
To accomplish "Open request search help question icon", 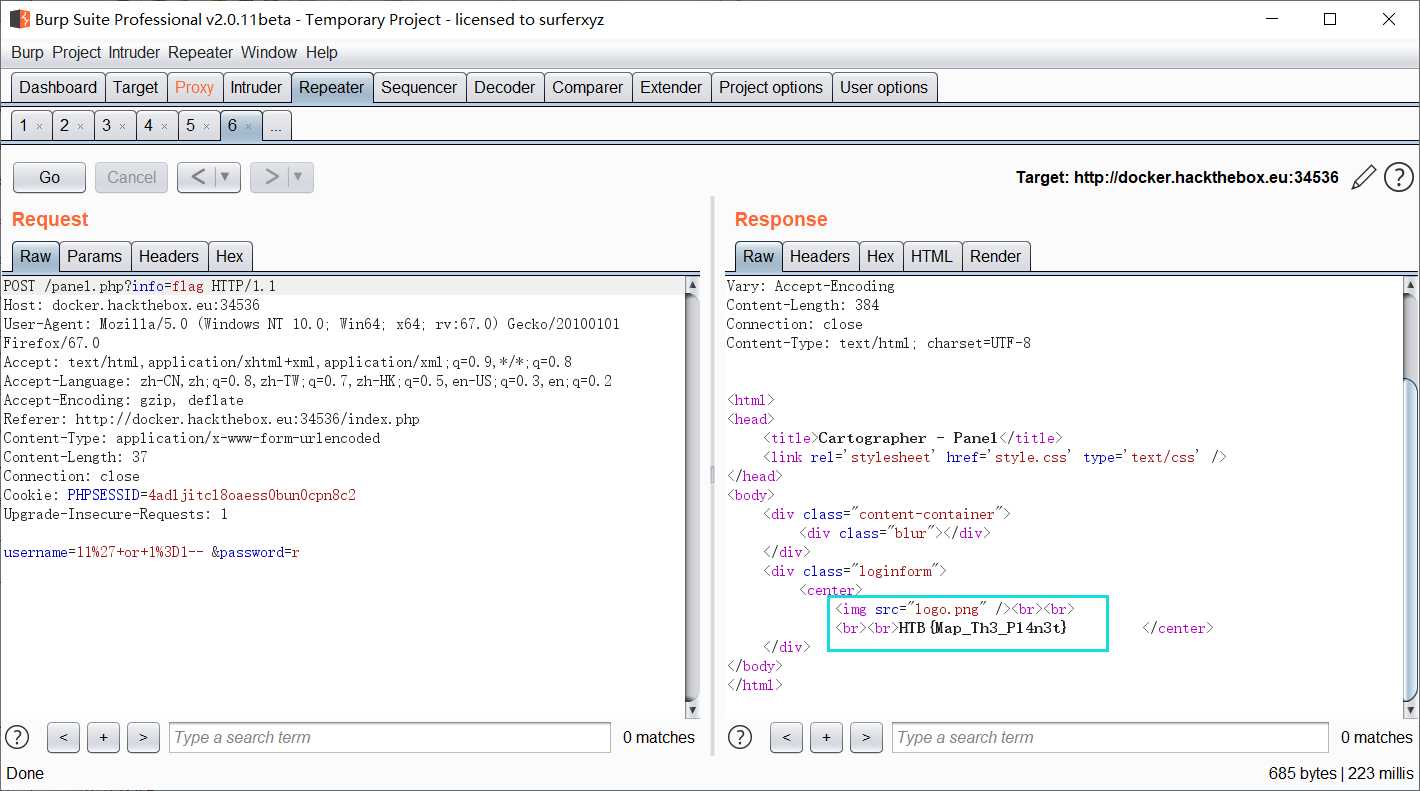I will [x=17, y=737].
